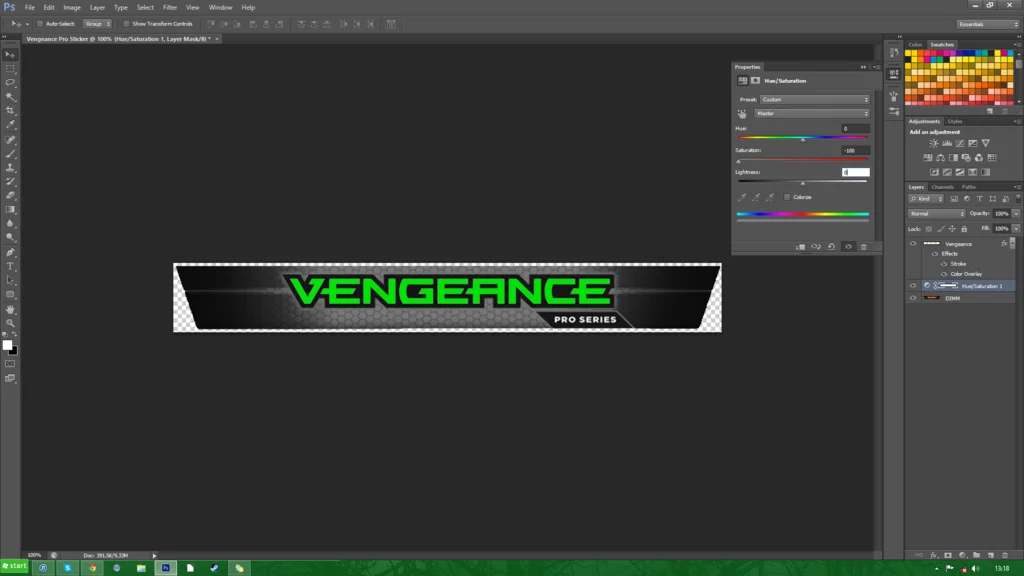Open the Auto-Select Group dropdown
The height and width of the screenshot is (576, 1024).
(x=97, y=24)
